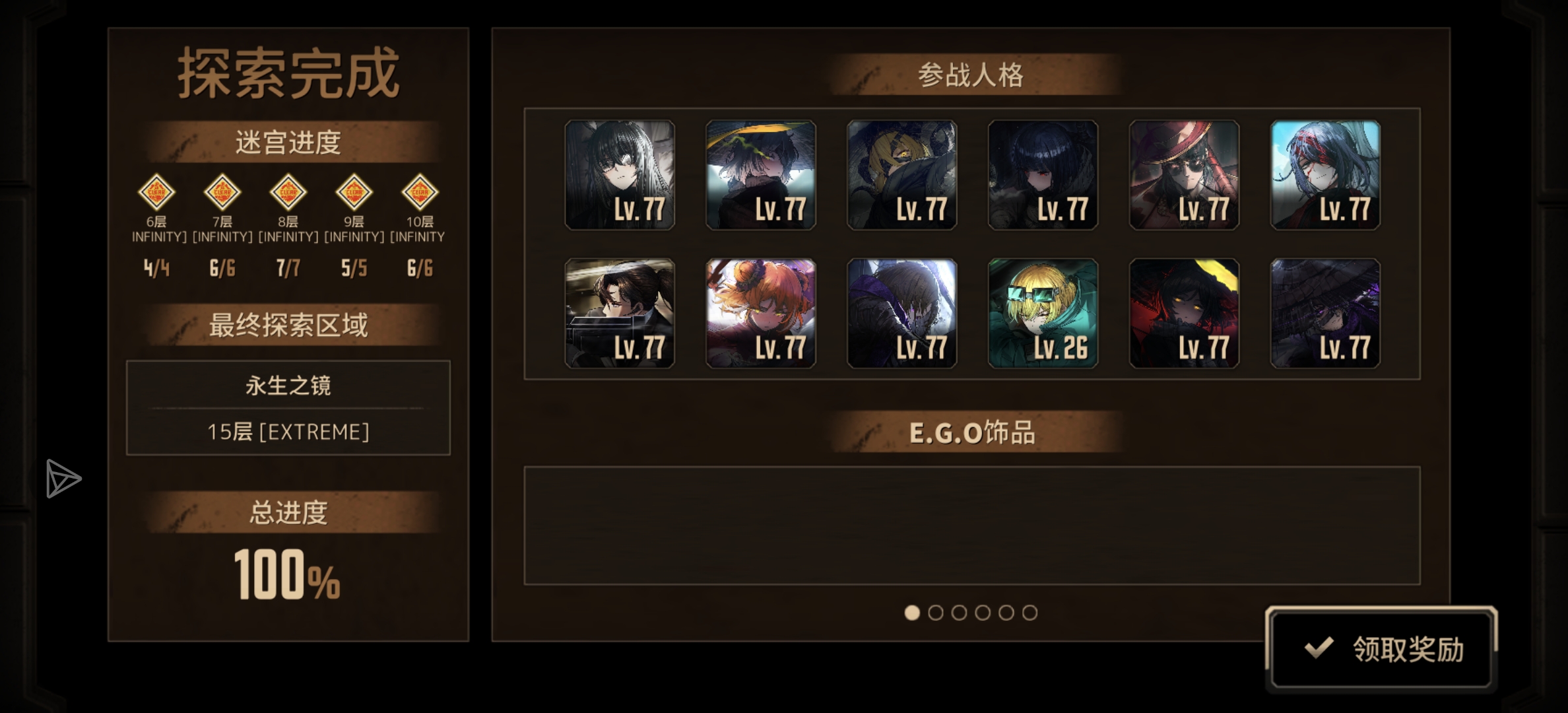Click the 领取奖励 claim reward button
The width and height of the screenshot is (1568, 713).
[1381, 649]
